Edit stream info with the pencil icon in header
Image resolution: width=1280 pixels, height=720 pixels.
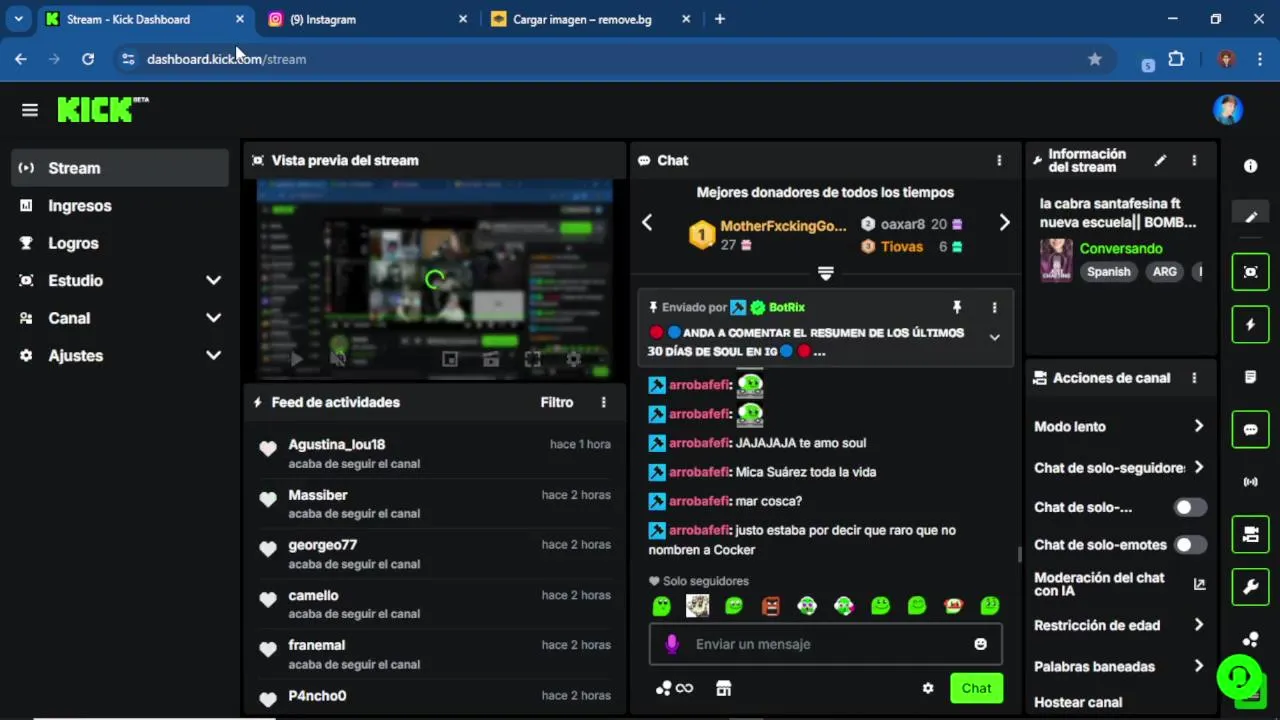pos(1160,160)
